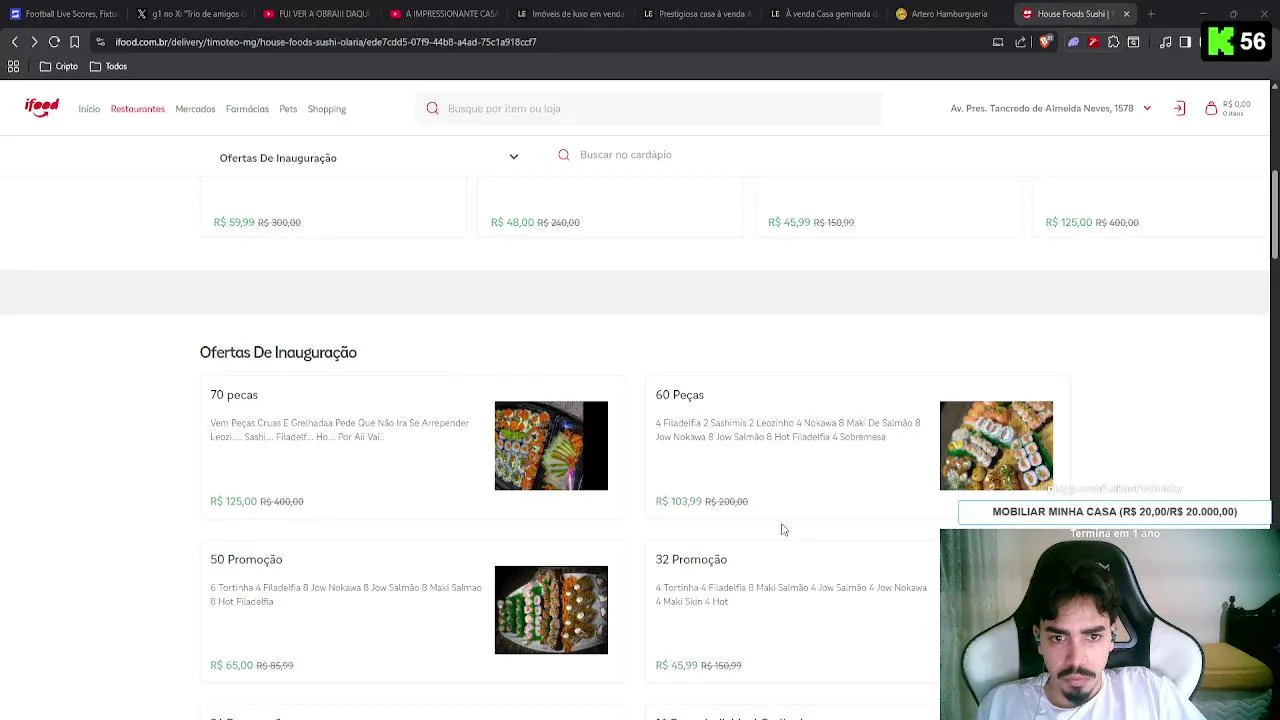1280x720 pixels.
Task: Click the tab search window icon
Action: pyautogui.click(x=1133, y=42)
